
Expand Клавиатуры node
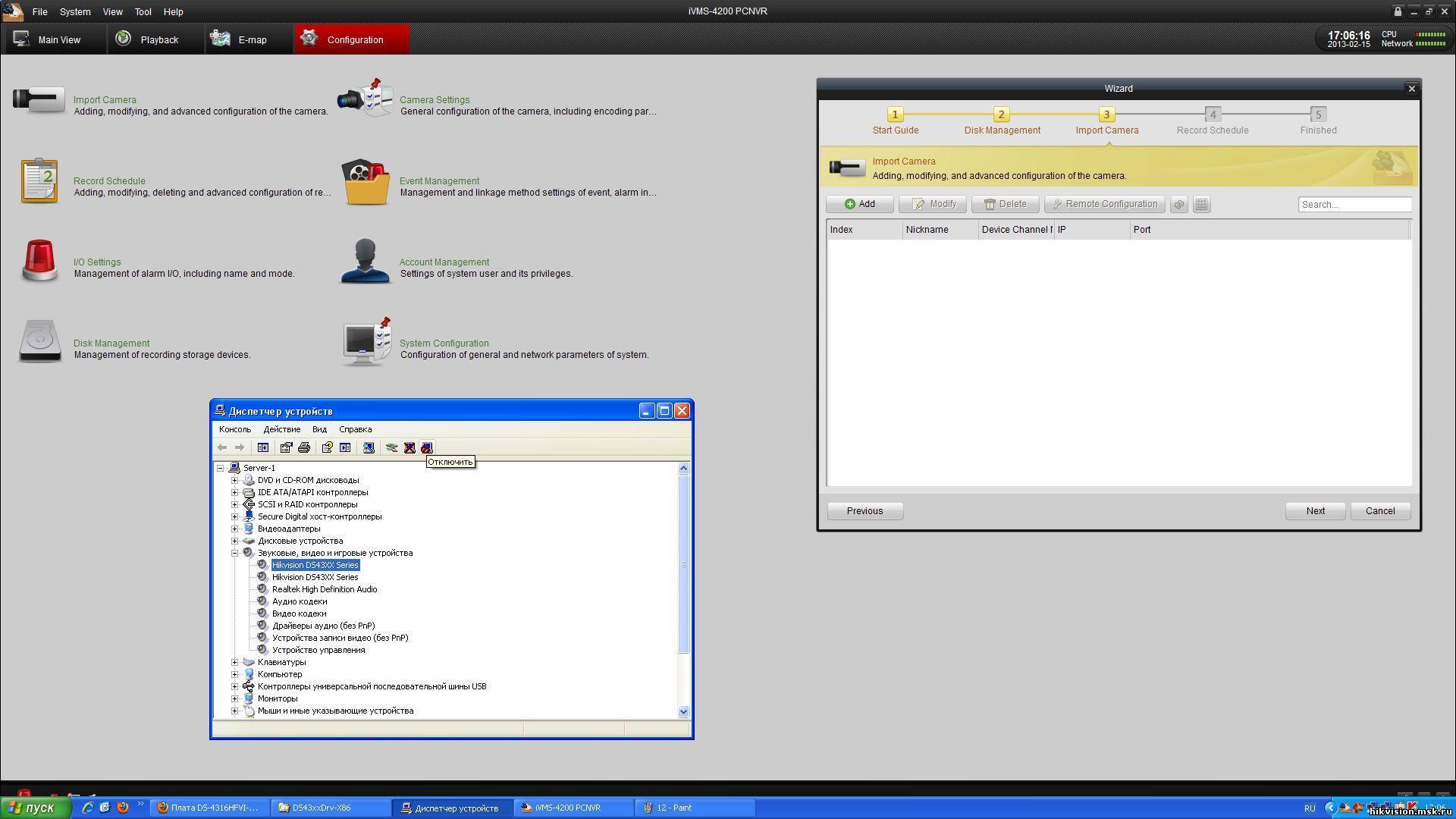(x=235, y=663)
